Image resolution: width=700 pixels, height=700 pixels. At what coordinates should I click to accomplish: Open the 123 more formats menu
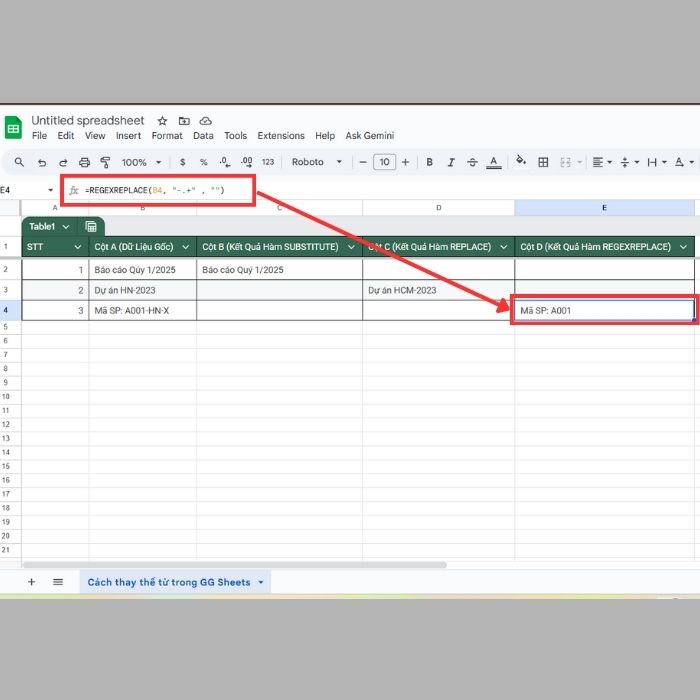268,162
